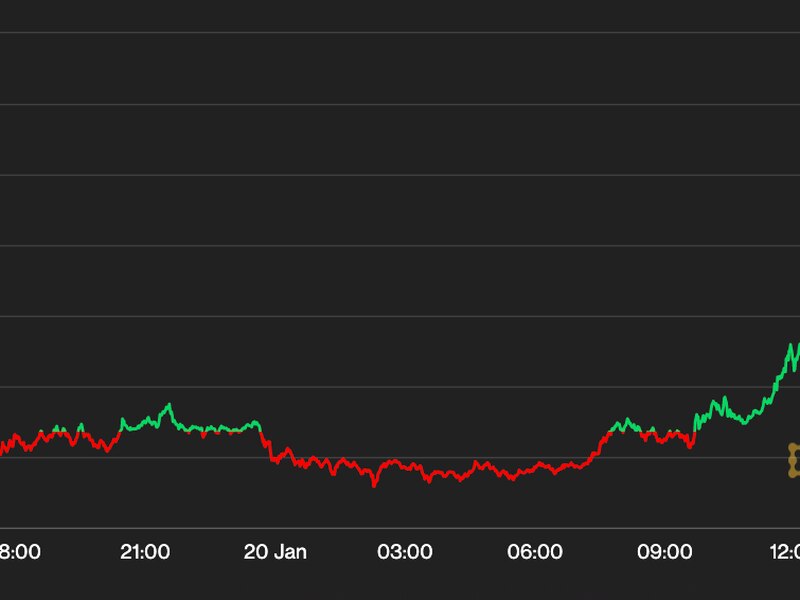Screen dimensions: 800x600
Task: Click the red drop right above 20 Jan
Action: pyautogui.click(x=267, y=446)
